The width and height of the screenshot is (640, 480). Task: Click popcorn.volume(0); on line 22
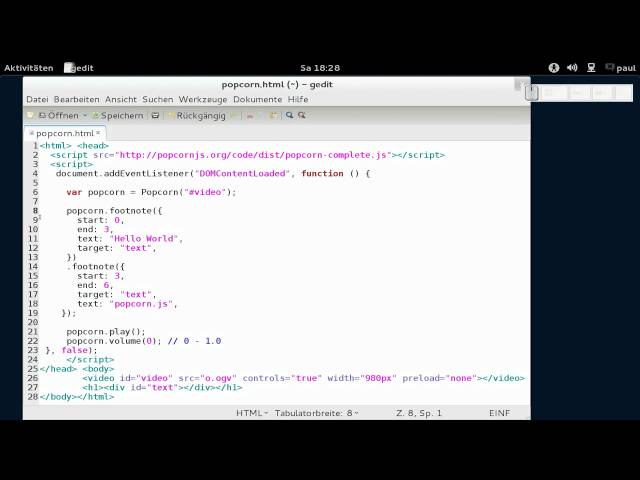114,341
